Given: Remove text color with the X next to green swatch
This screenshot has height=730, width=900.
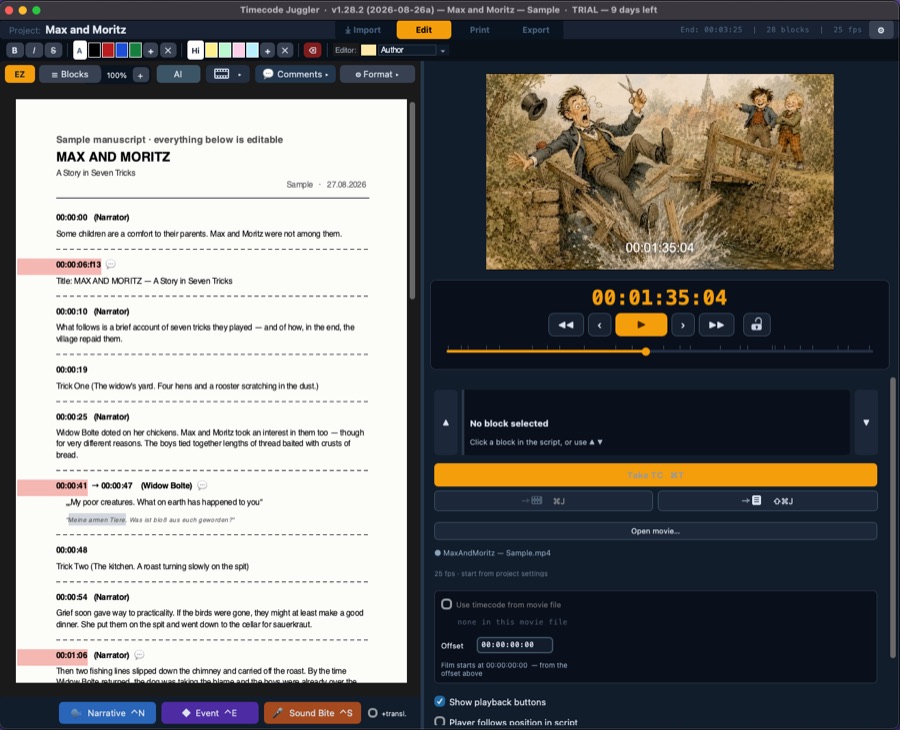Looking at the screenshot, I should [x=168, y=51].
